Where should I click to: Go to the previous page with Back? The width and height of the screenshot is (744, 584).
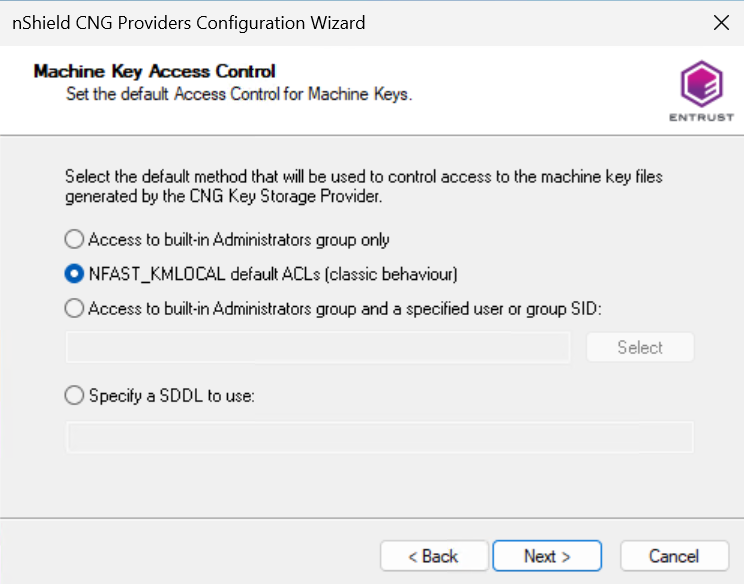[434, 556]
